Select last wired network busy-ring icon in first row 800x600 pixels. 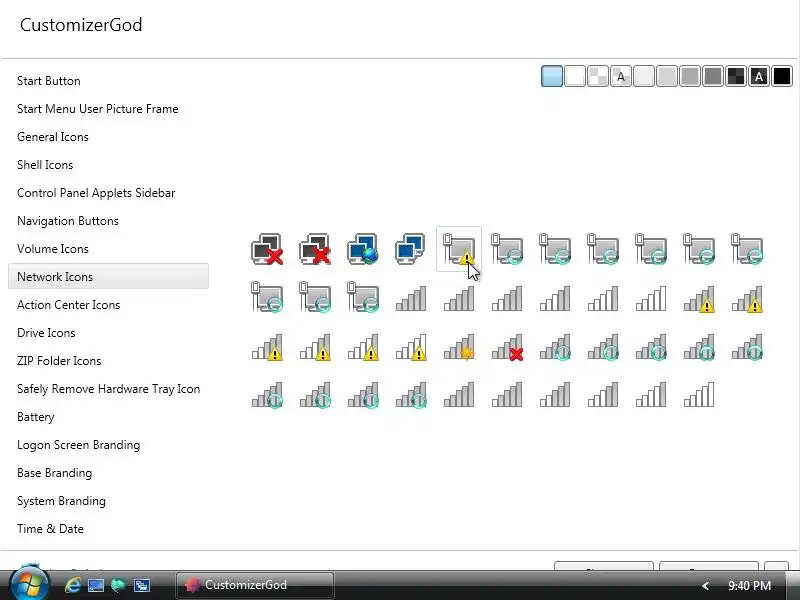point(746,249)
